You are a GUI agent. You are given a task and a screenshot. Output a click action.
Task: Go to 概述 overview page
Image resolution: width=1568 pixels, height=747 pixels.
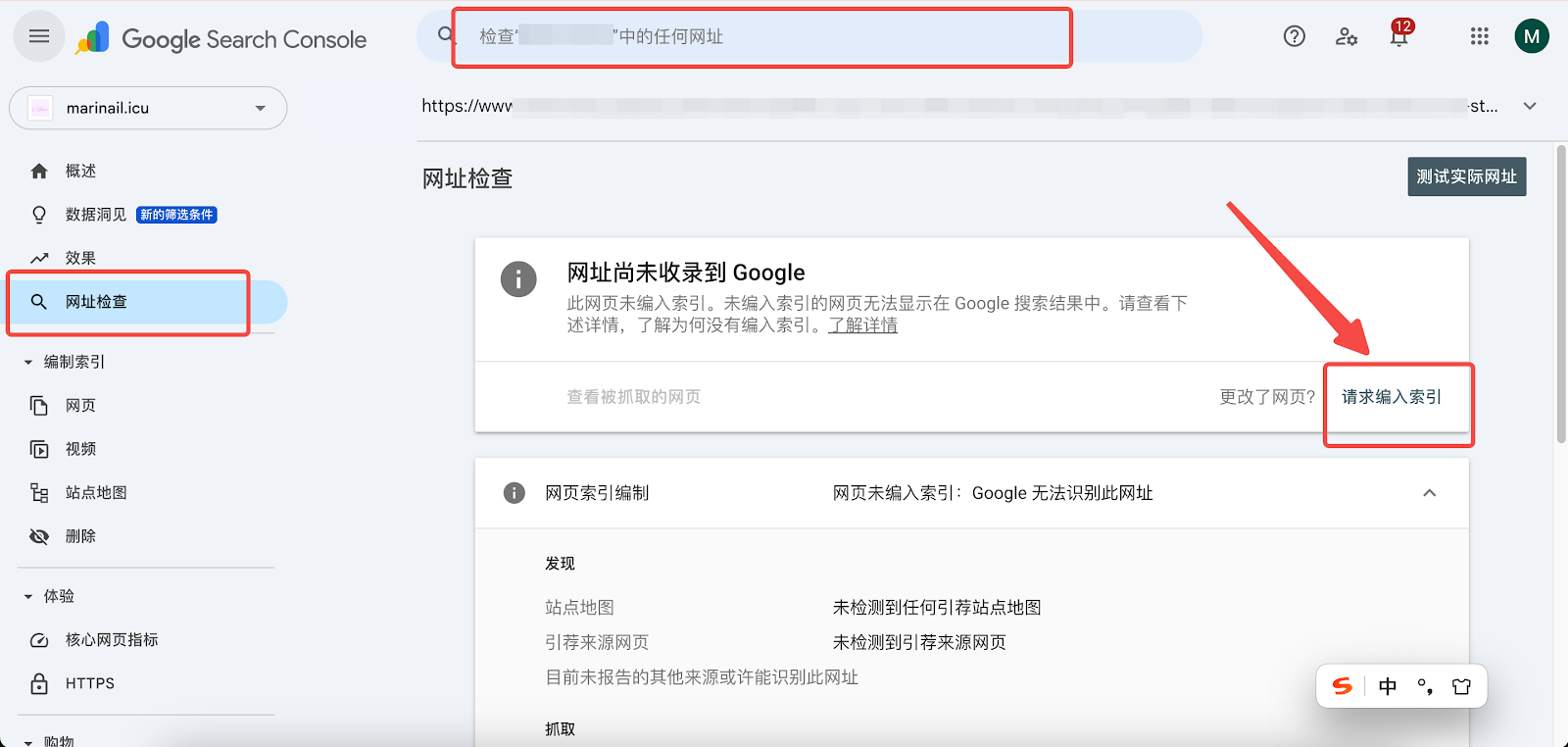tap(80, 171)
